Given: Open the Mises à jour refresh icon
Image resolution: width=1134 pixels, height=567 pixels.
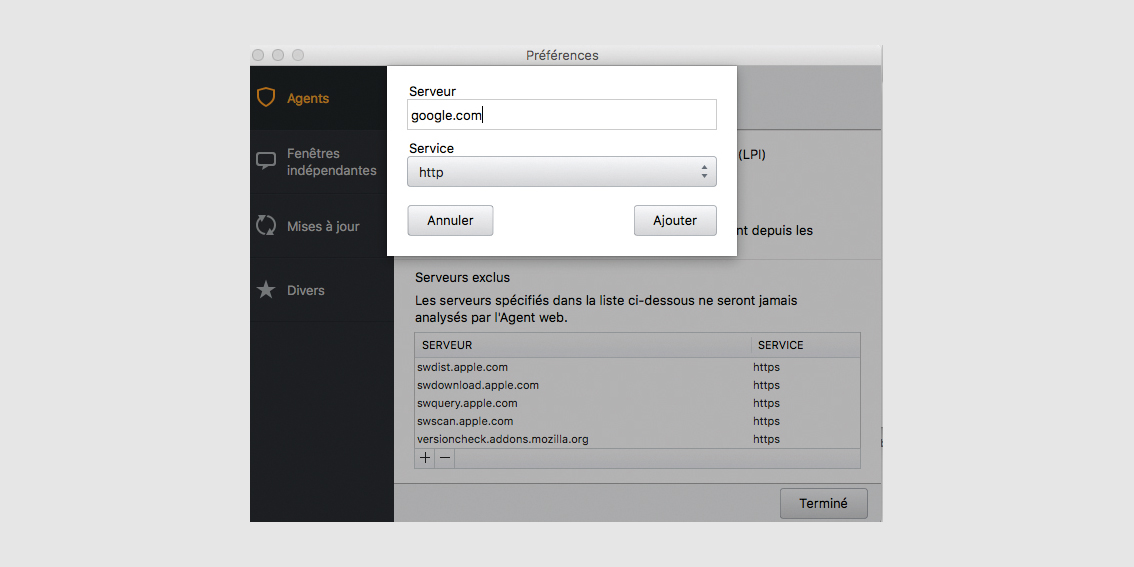Looking at the screenshot, I should (x=266, y=226).
